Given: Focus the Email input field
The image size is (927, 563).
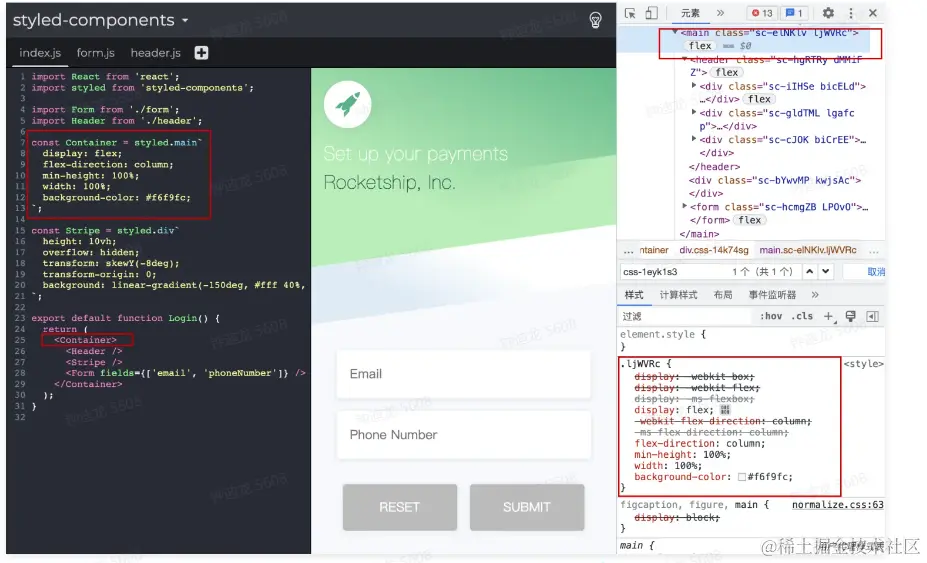Looking at the screenshot, I should pos(464,374).
